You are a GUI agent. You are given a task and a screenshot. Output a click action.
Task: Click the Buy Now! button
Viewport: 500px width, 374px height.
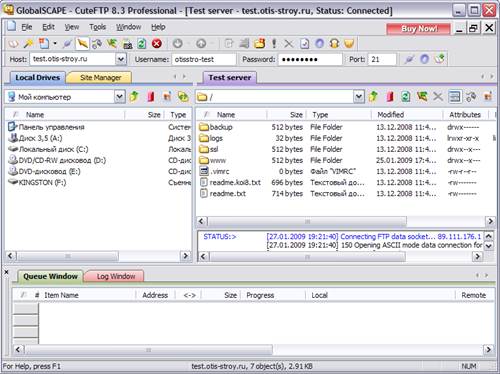click(x=419, y=29)
